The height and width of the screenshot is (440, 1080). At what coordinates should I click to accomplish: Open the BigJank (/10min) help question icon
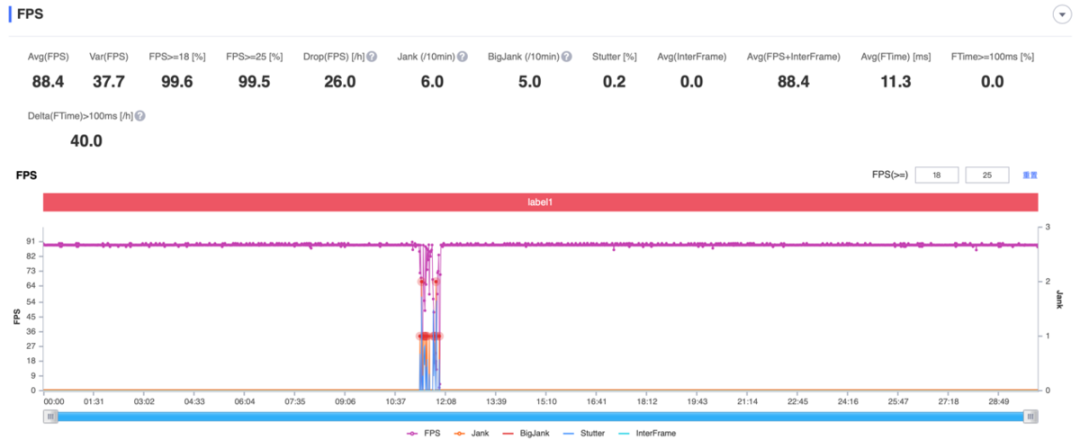coord(566,57)
